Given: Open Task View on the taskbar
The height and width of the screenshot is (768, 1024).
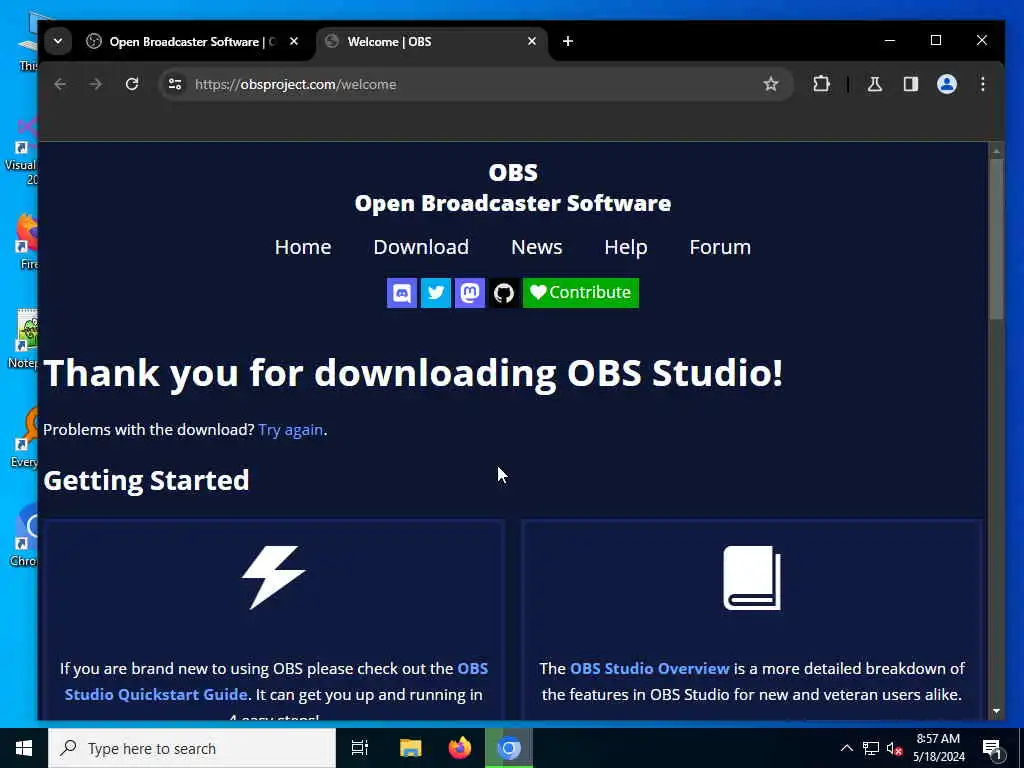Looking at the screenshot, I should point(360,748).
